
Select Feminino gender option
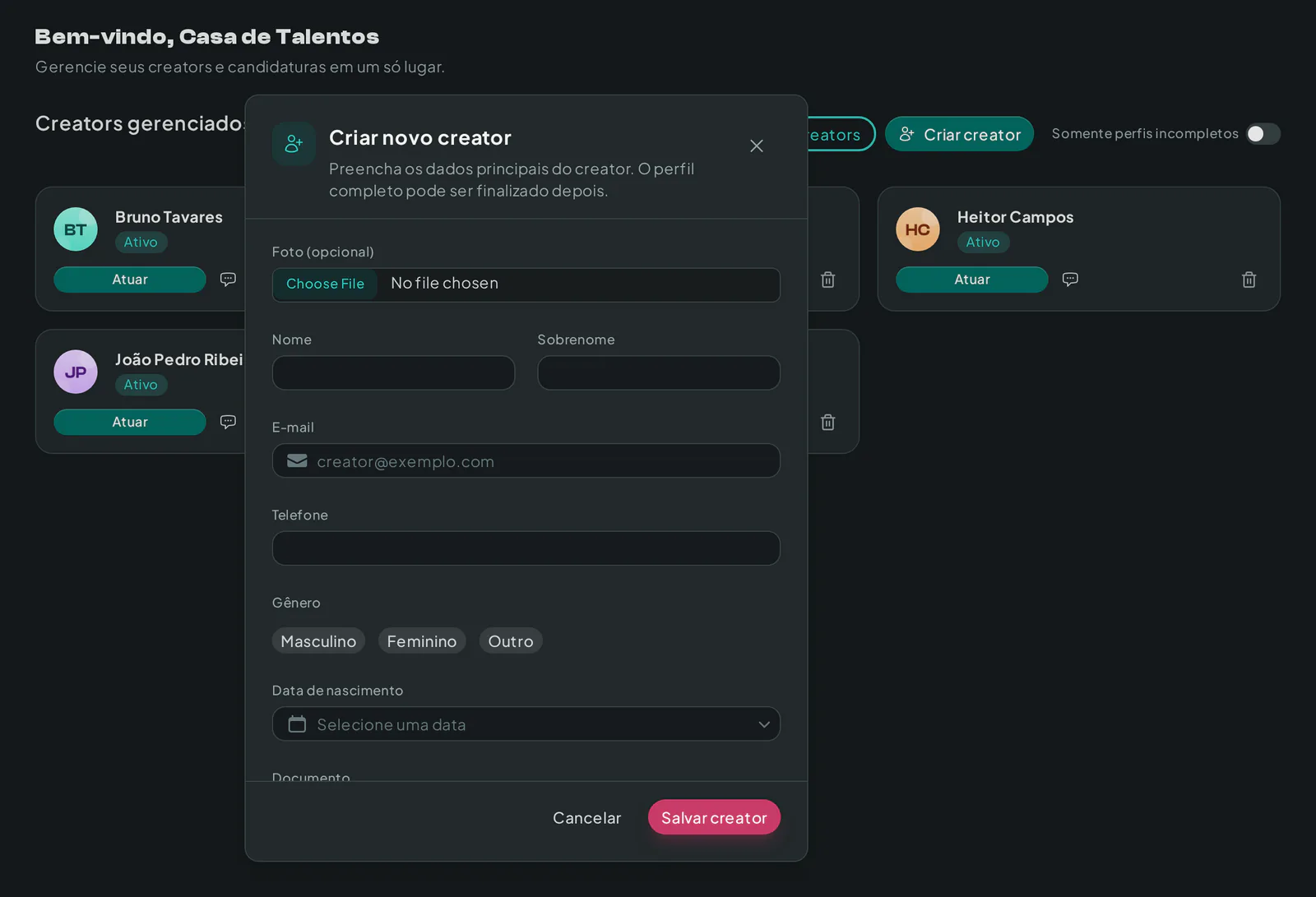[x=422, y=641]
